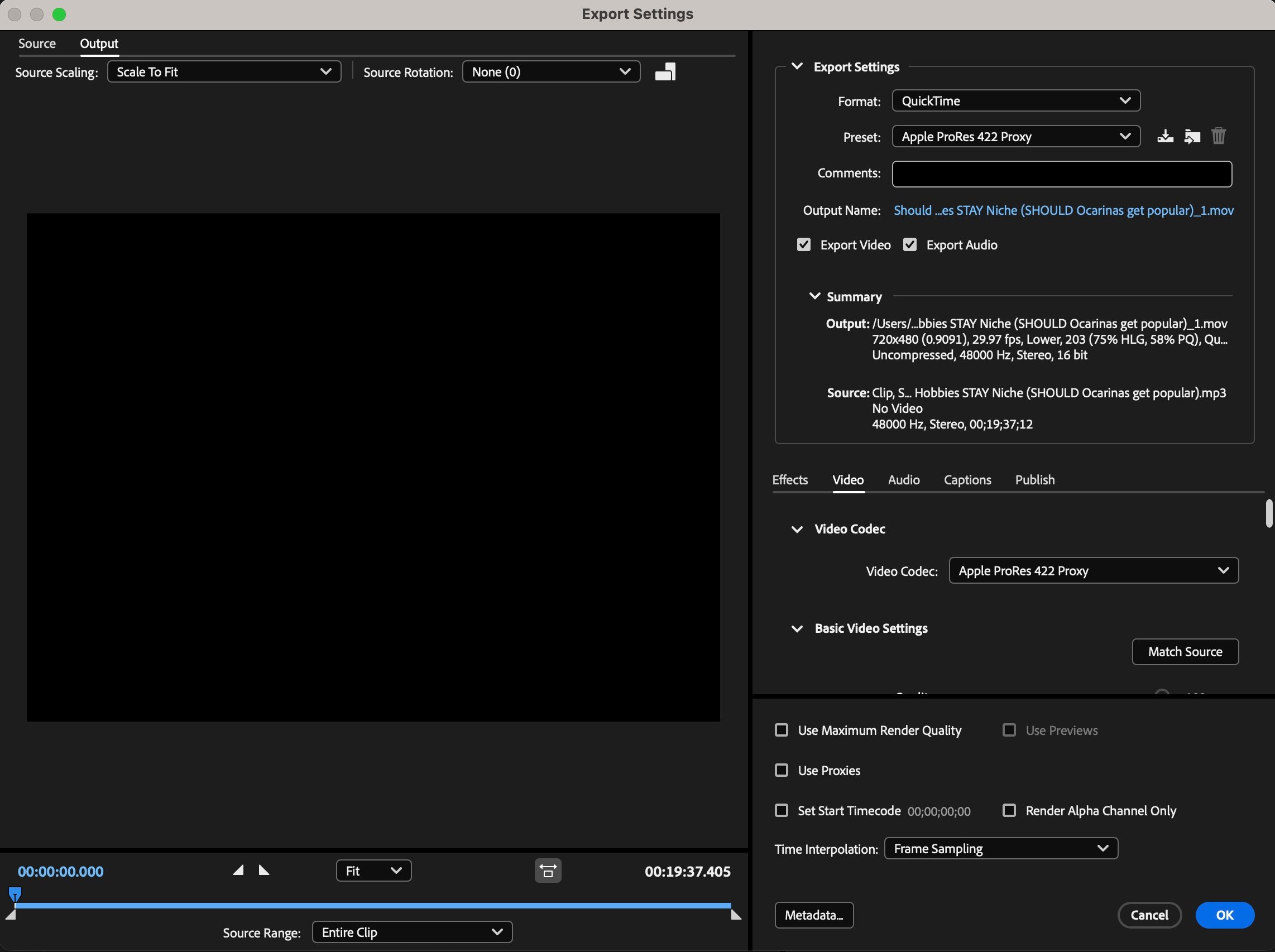The height and width of the screenshot is (952, 1275).
Task: Click the Comments input field
Action: 1061,174
